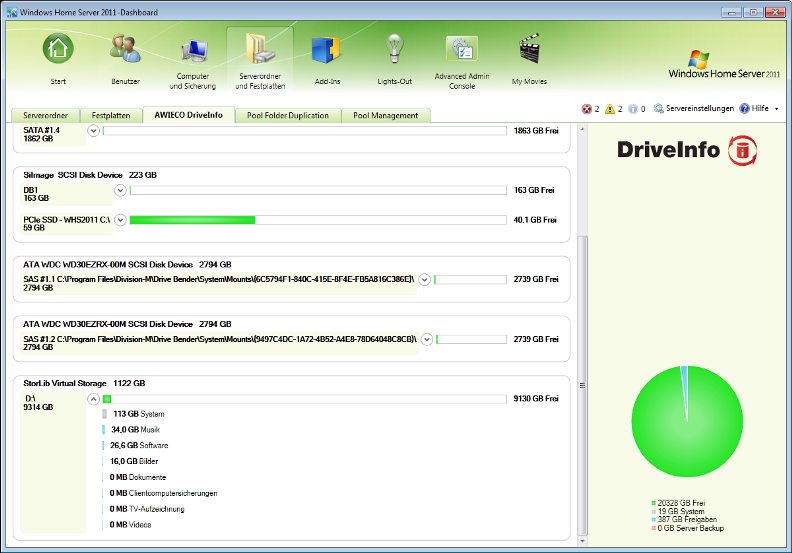The height and width of the screenshot is (553, 792).
Task: Open the Hilfe dropdown arrow
Action: point(776,109)
